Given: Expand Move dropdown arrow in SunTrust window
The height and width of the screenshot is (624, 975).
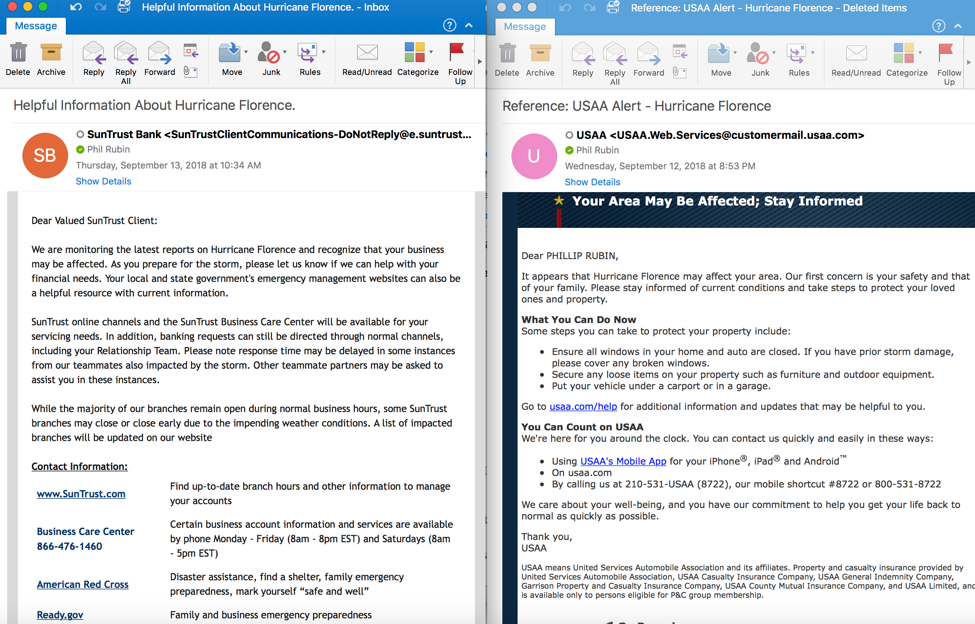Looking at the screenshot, I should point(246,52).
